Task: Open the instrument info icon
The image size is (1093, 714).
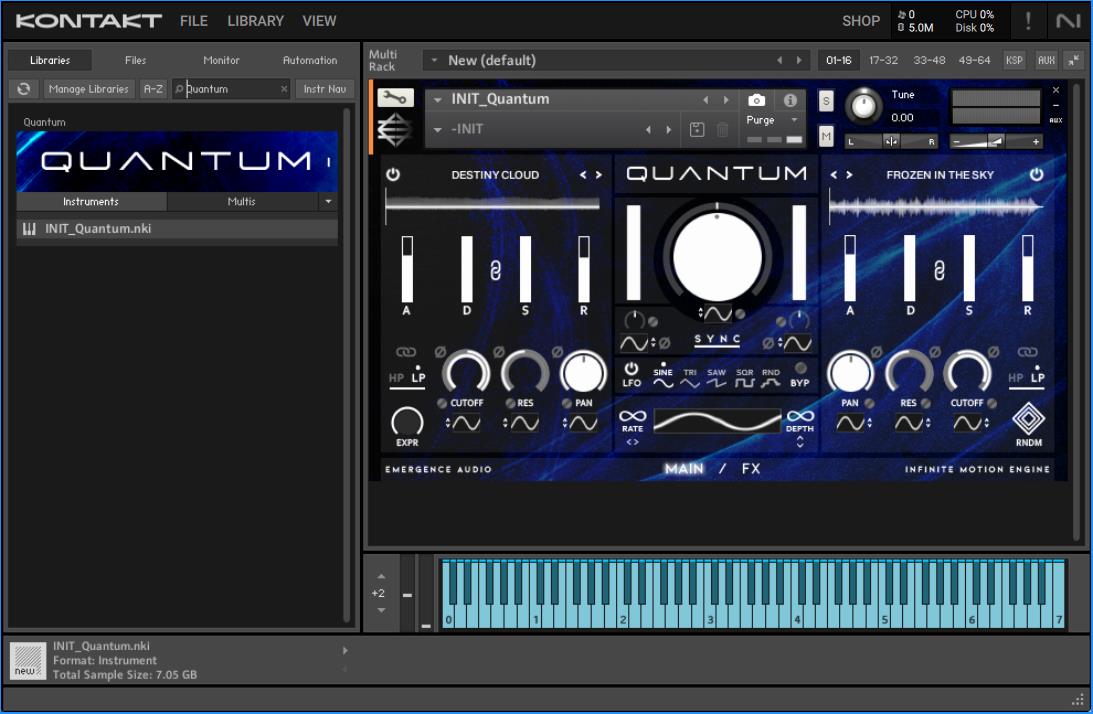Action: pos(790,100)
